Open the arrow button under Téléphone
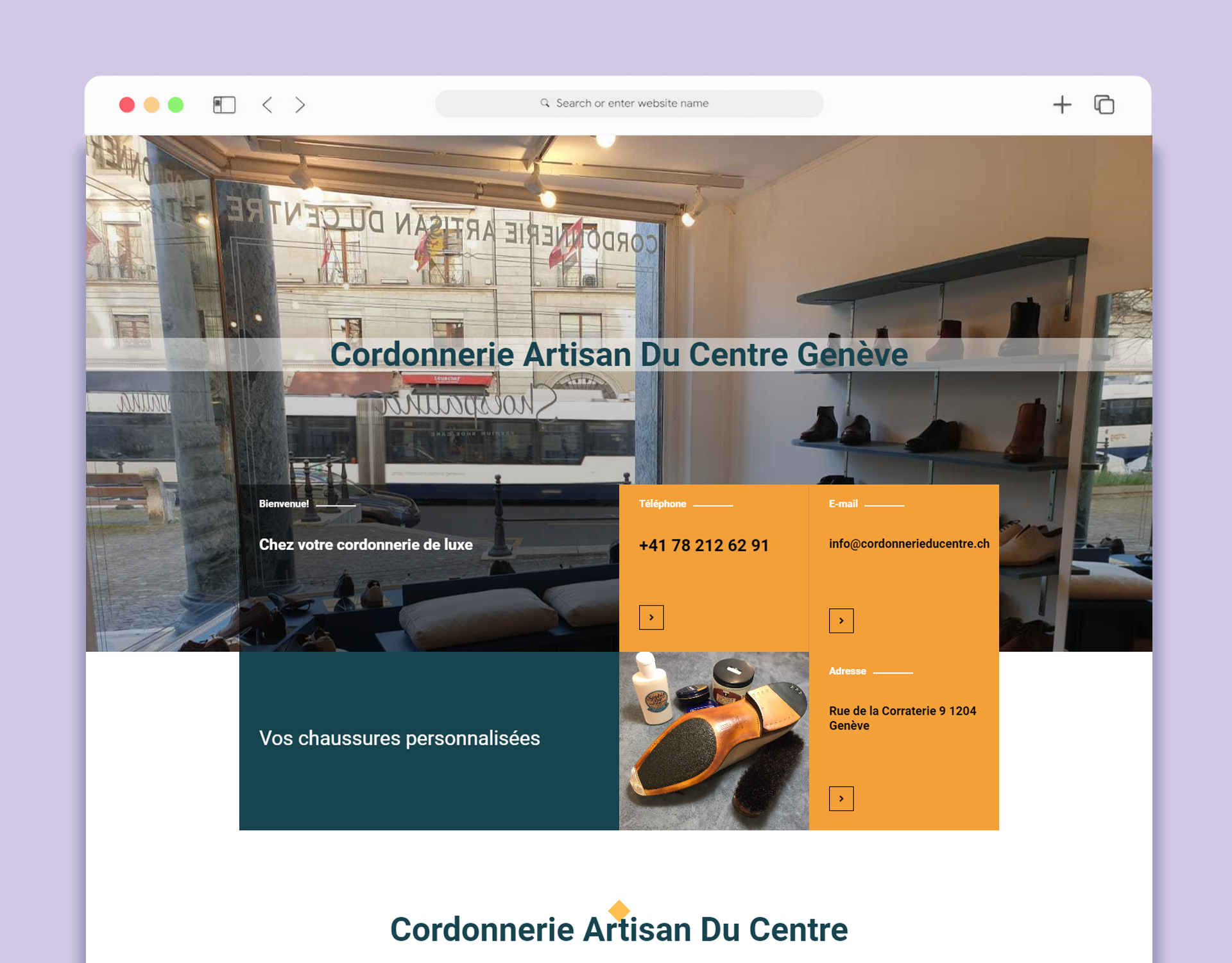Viewport: 1232px width, 963px height. (651, 617)
